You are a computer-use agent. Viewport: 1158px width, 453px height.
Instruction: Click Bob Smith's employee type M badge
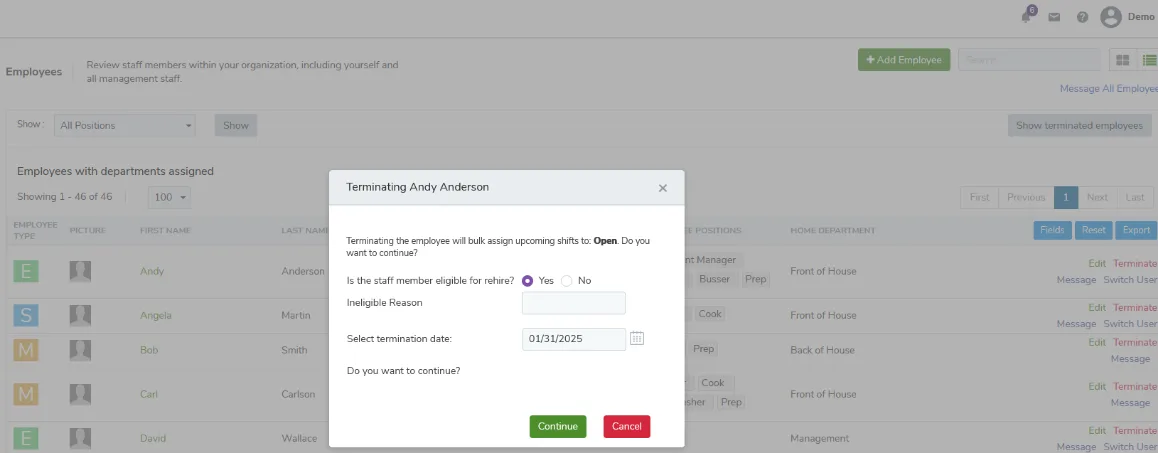point(25,350)
